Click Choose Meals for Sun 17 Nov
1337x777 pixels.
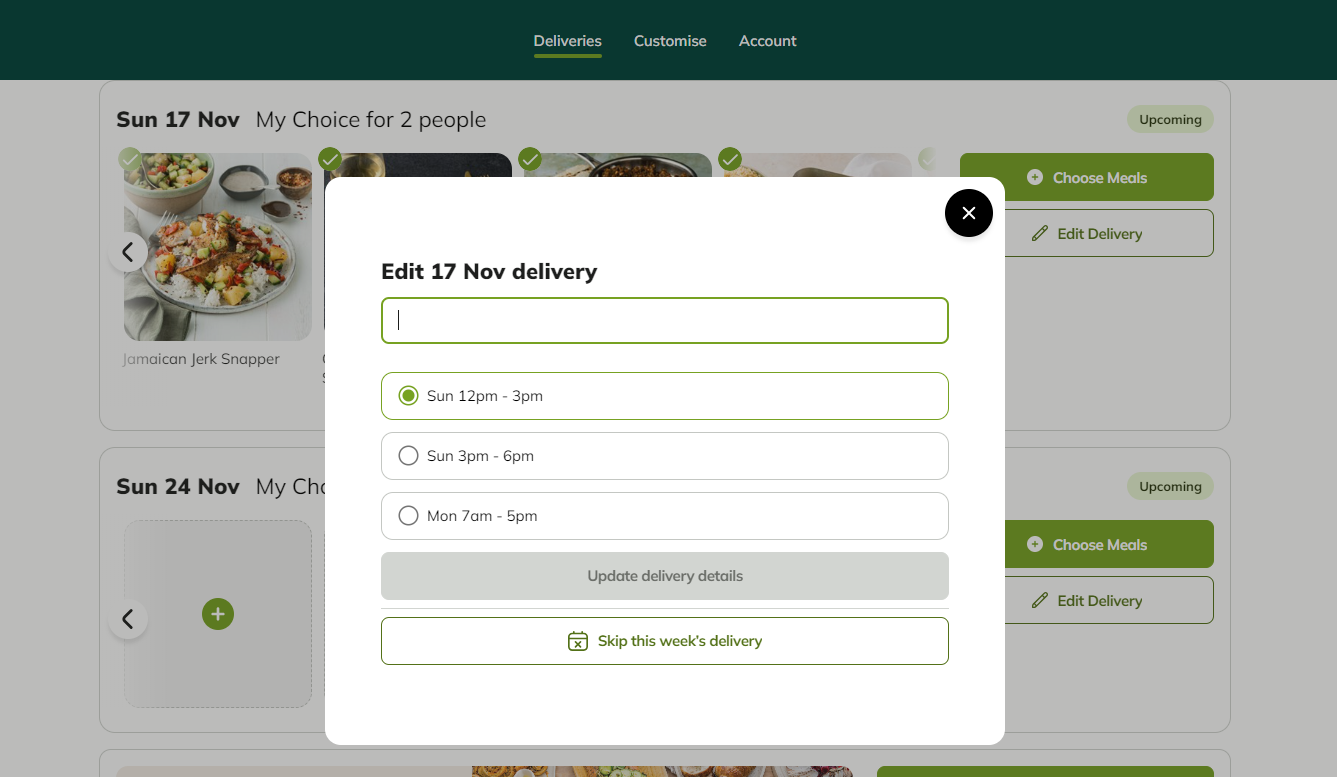tap(1087, 177)
